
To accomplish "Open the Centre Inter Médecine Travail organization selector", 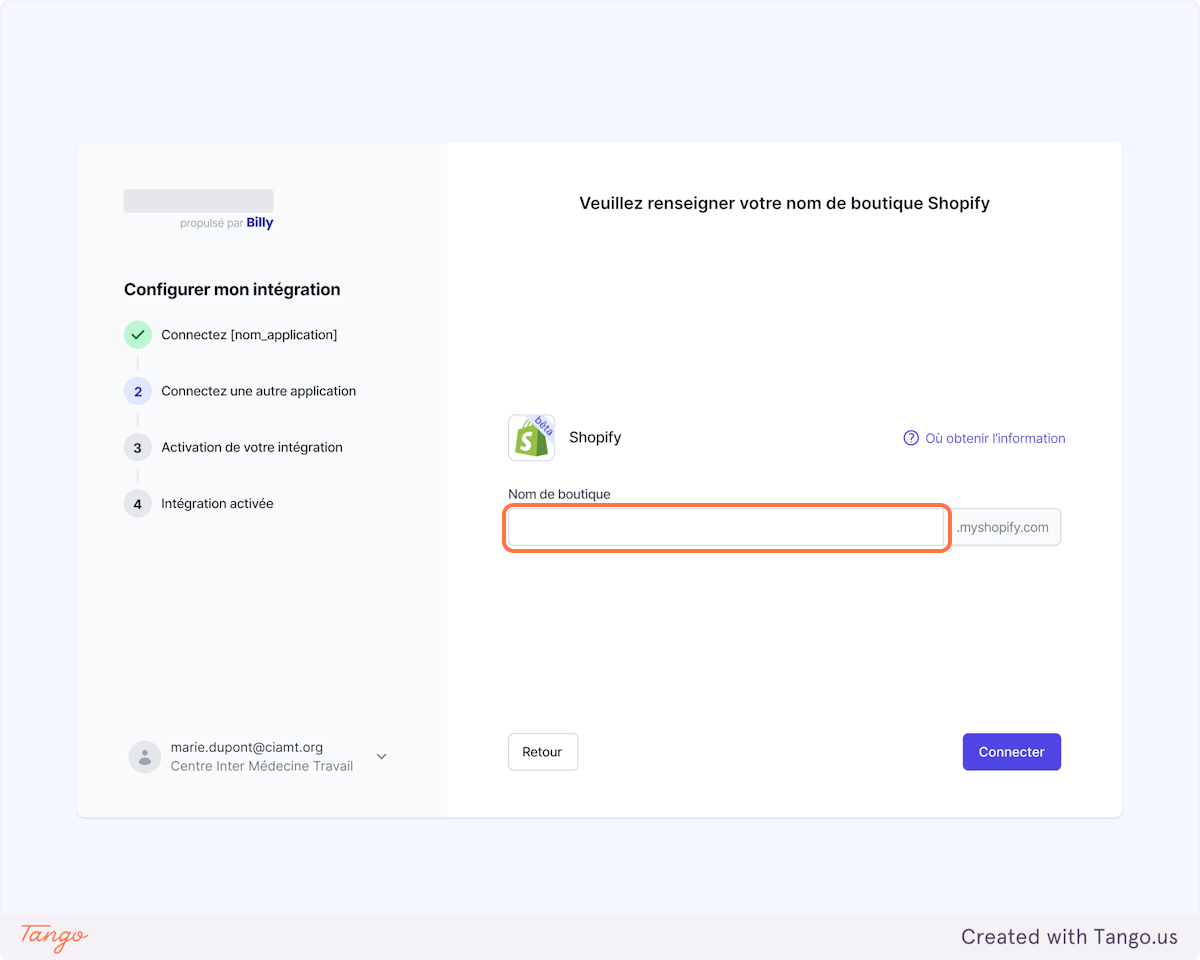I will pyautogui.click(x=262, y=766).
